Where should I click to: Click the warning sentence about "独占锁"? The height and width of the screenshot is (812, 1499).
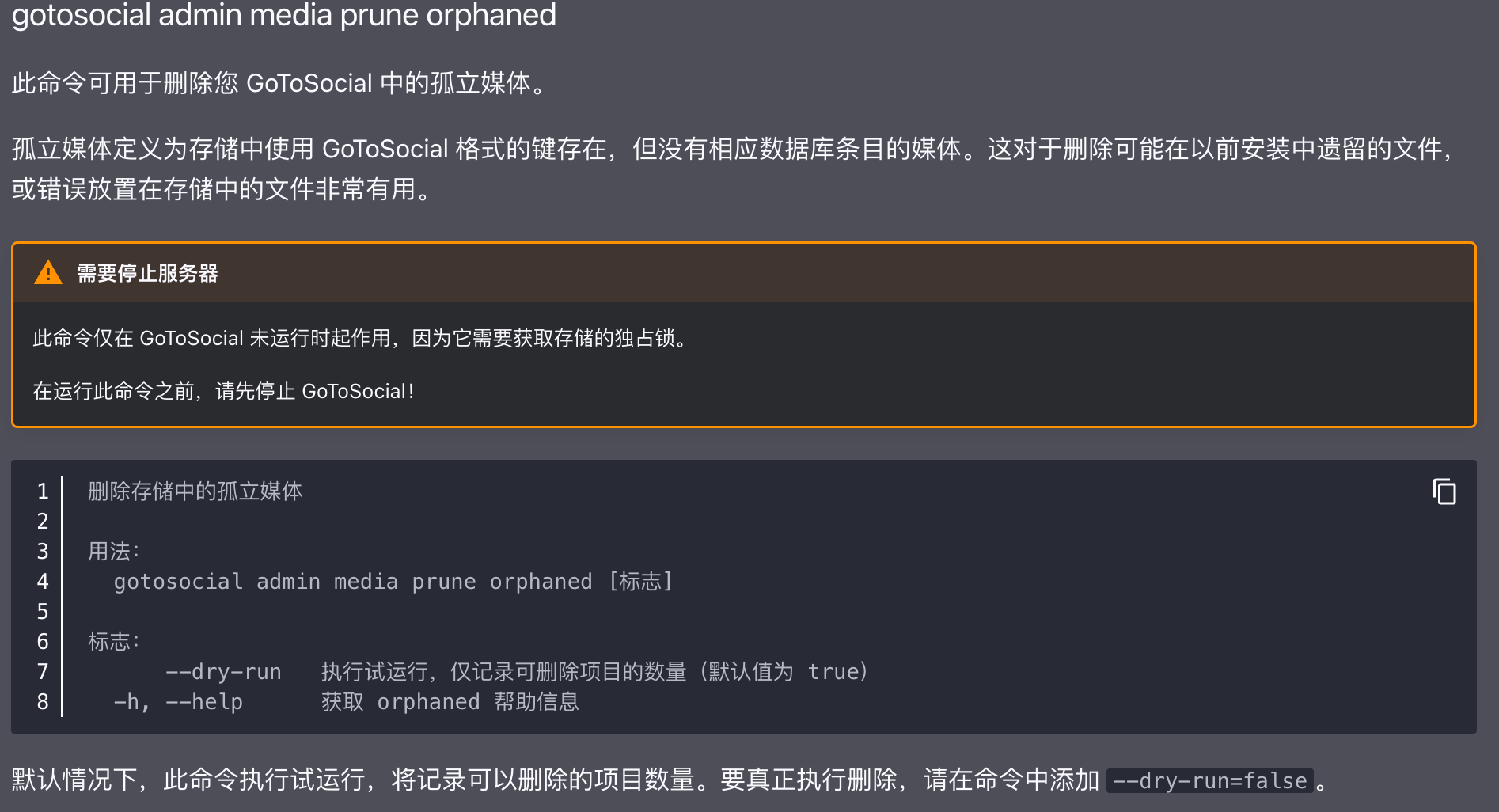(361, 339)
